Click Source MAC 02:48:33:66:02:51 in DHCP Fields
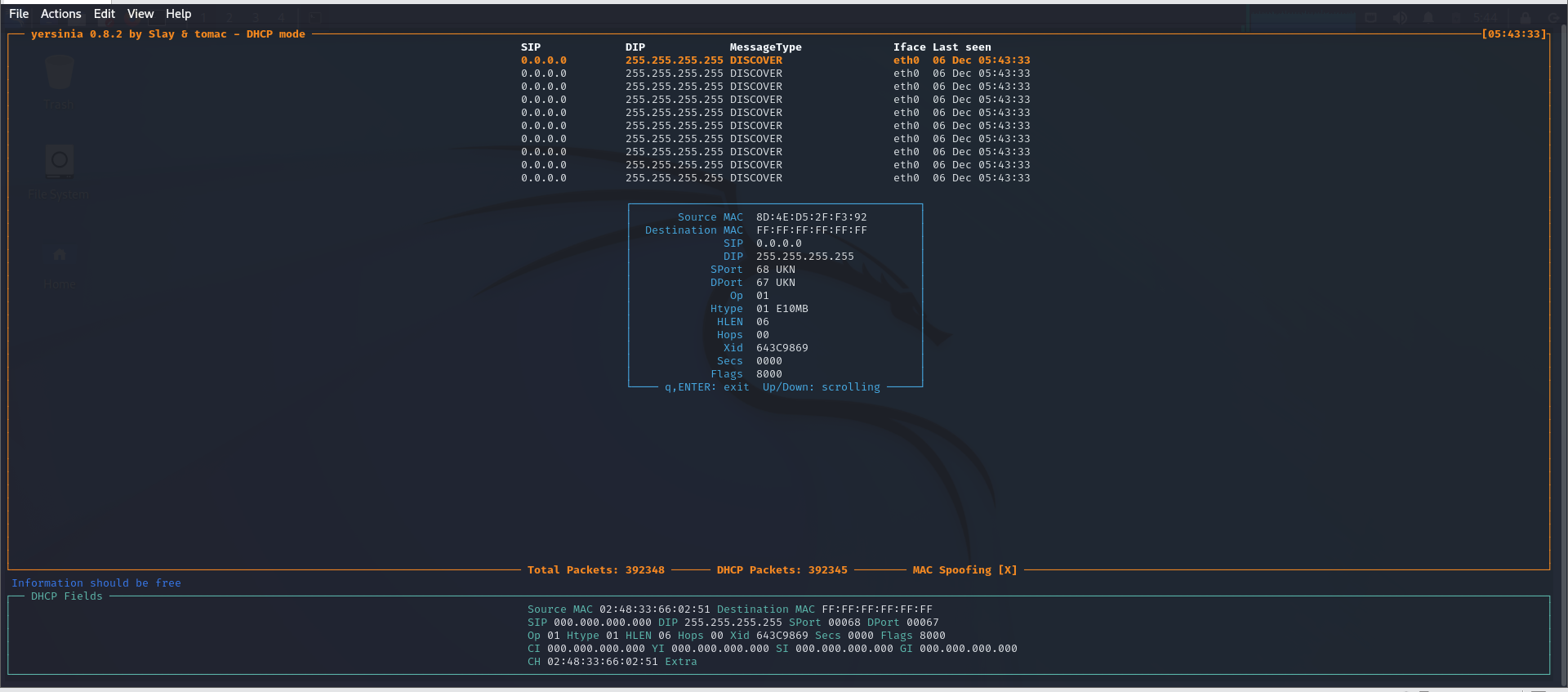This screenshot has width=1568, height=692. click(x=619, y=609)
